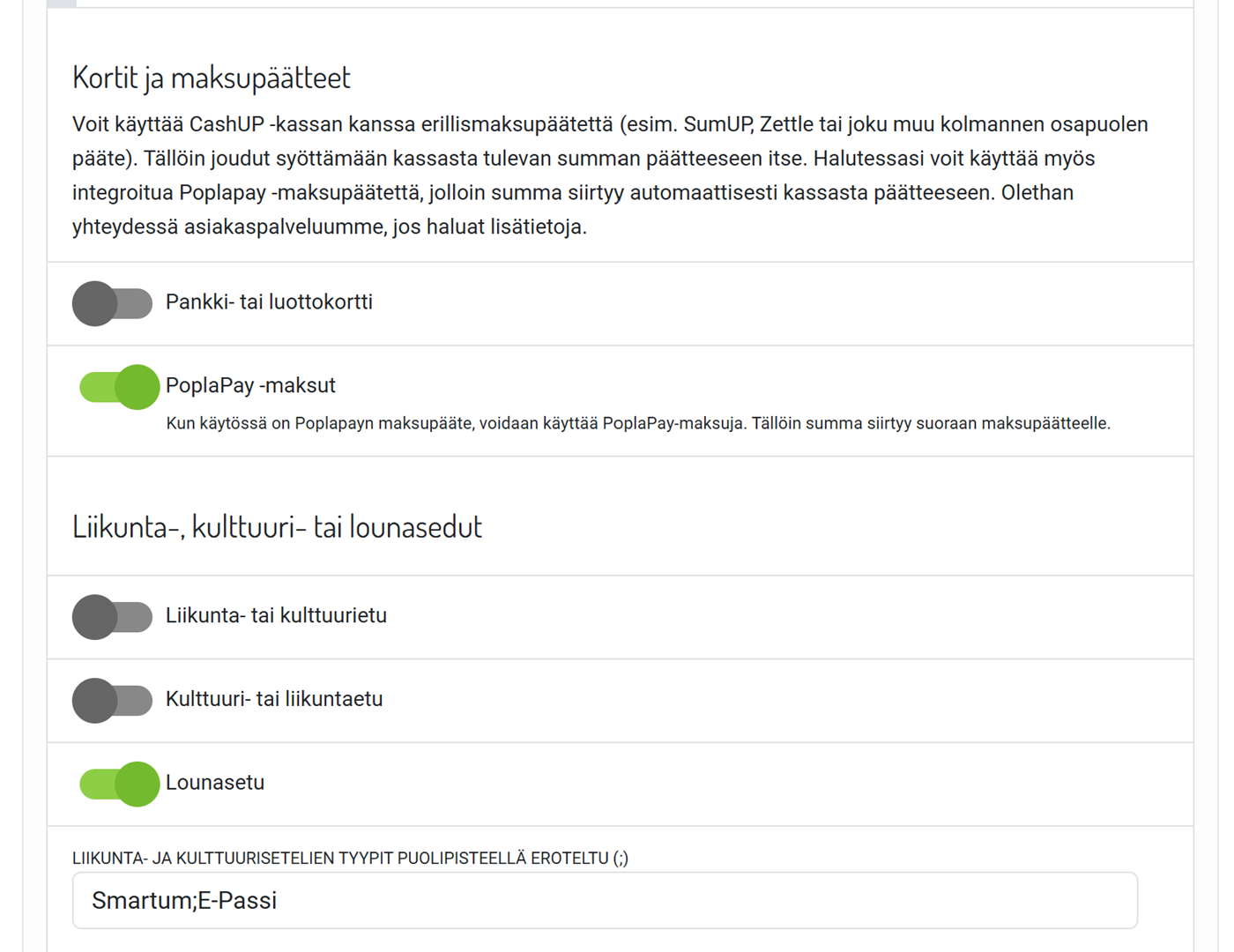Click the Liikunta-, kulttuuri- tai lounasedut heading

[277, 527]
